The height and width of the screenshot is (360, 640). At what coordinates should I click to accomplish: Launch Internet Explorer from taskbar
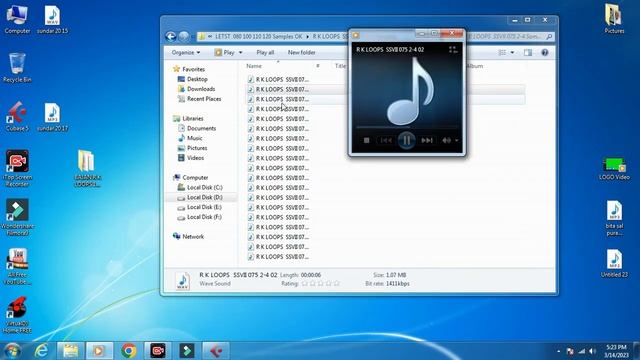[42, 351]
